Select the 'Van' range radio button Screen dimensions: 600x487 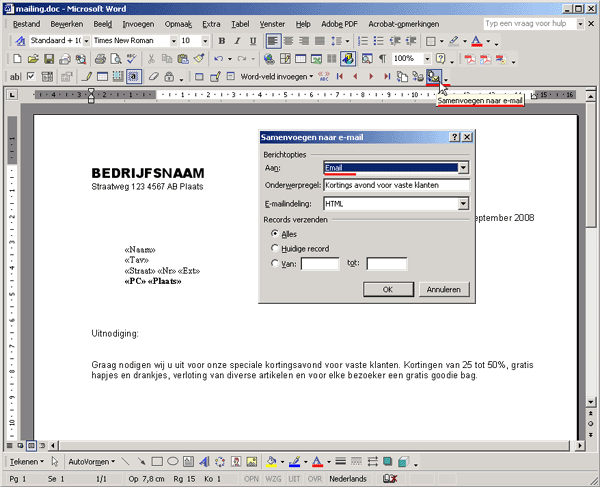coord(275,264)
